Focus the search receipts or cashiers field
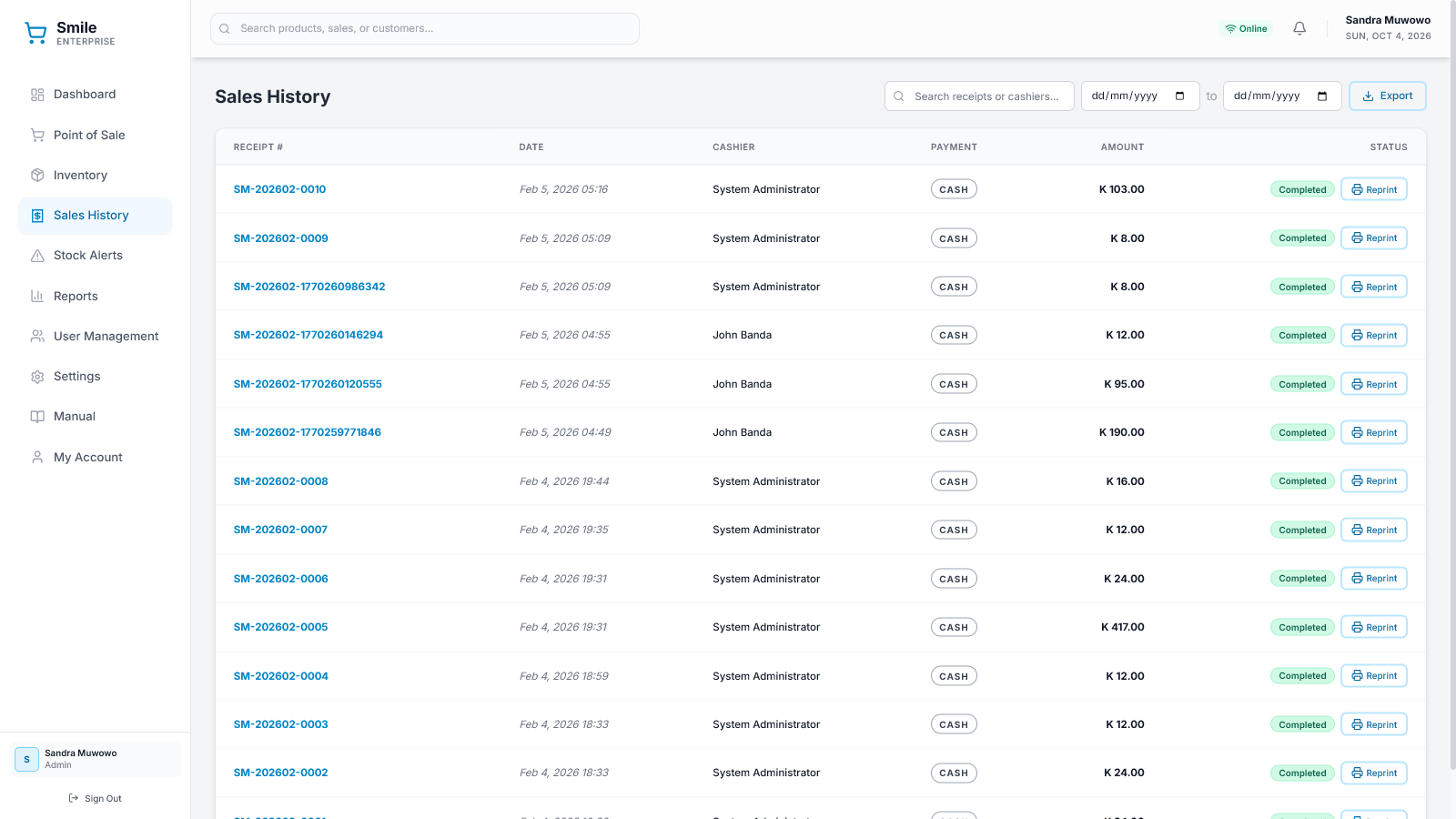 tap(979, 96)
